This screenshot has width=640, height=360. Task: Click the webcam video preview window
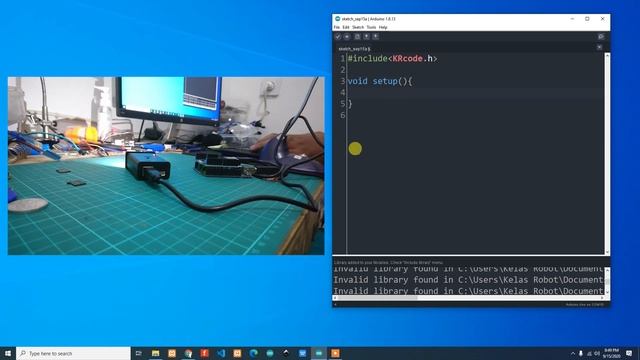tap(166, 166)
